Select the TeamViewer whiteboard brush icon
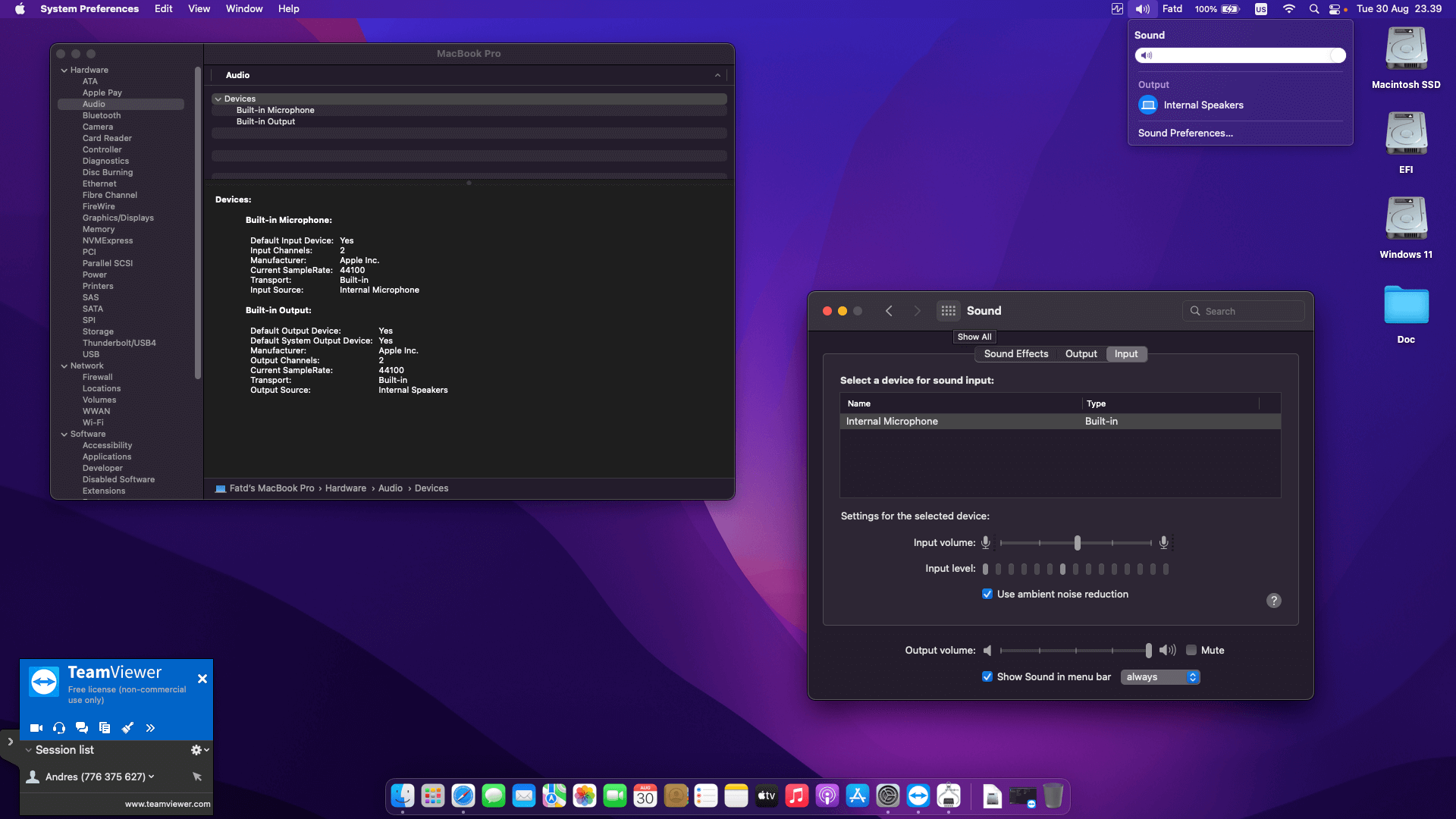The width and height of the screenshot is (1456, 819). point(127,728)
